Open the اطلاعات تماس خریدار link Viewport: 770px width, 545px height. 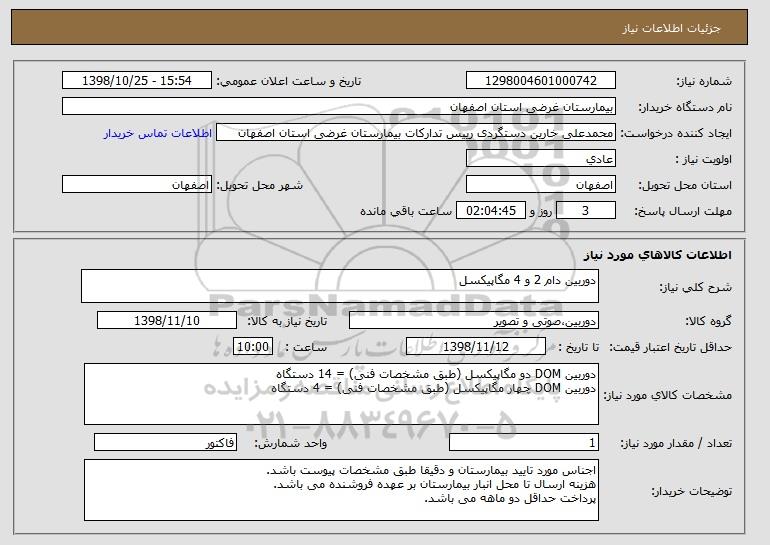pyautogui.click(x=158, y=133)
